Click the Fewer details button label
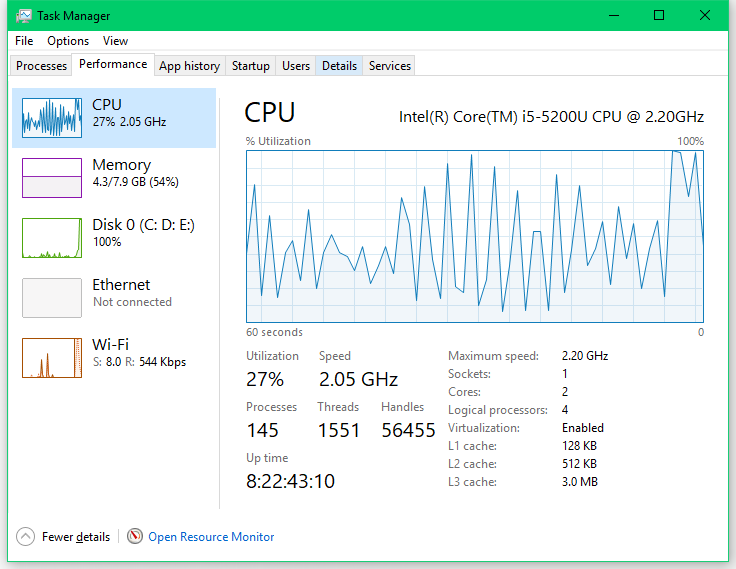 (x=76, y=537)
